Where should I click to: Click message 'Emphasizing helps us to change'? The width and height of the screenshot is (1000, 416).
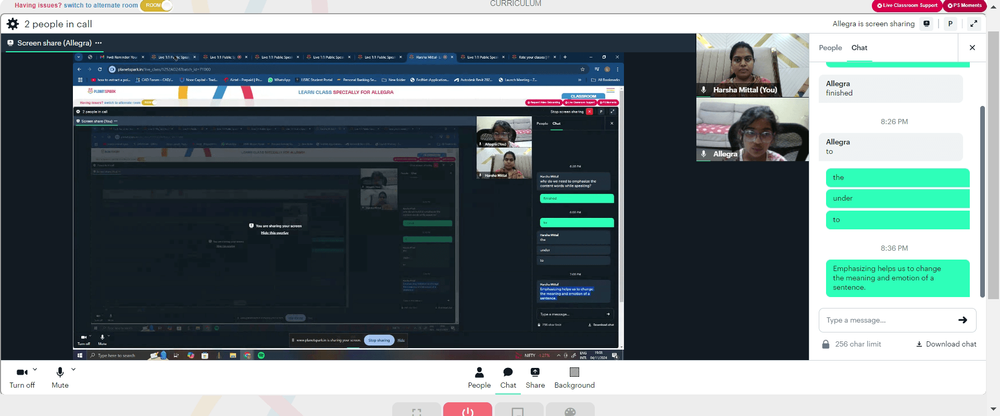(897, 278)
